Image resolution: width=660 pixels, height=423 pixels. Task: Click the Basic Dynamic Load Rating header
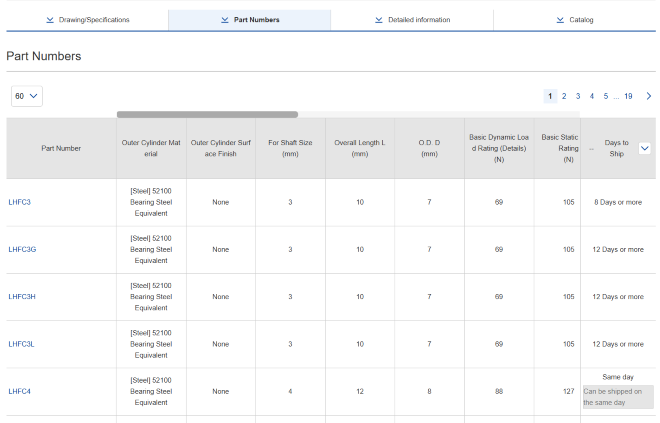pos(499,148)
